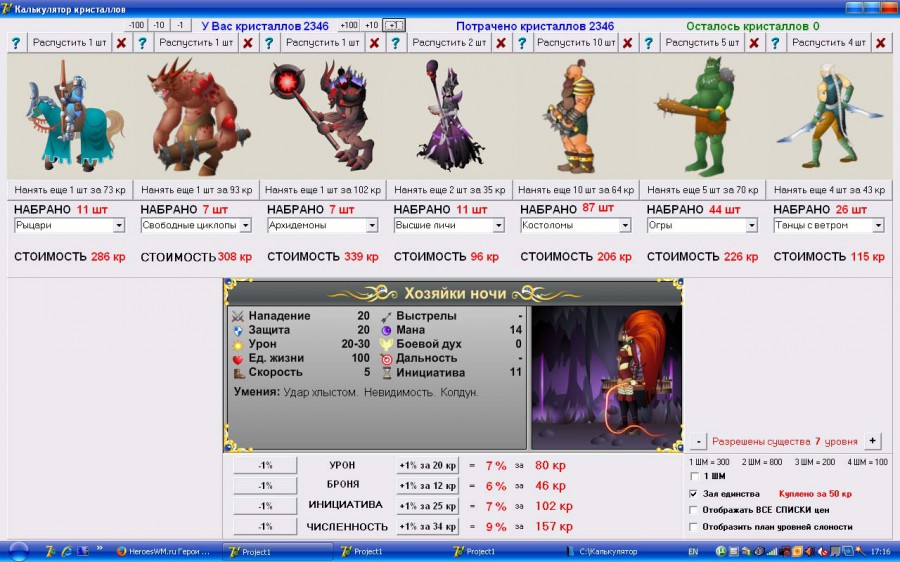Decrease УРОН by clicking its -1% button
900x562 pixels.
265,466
